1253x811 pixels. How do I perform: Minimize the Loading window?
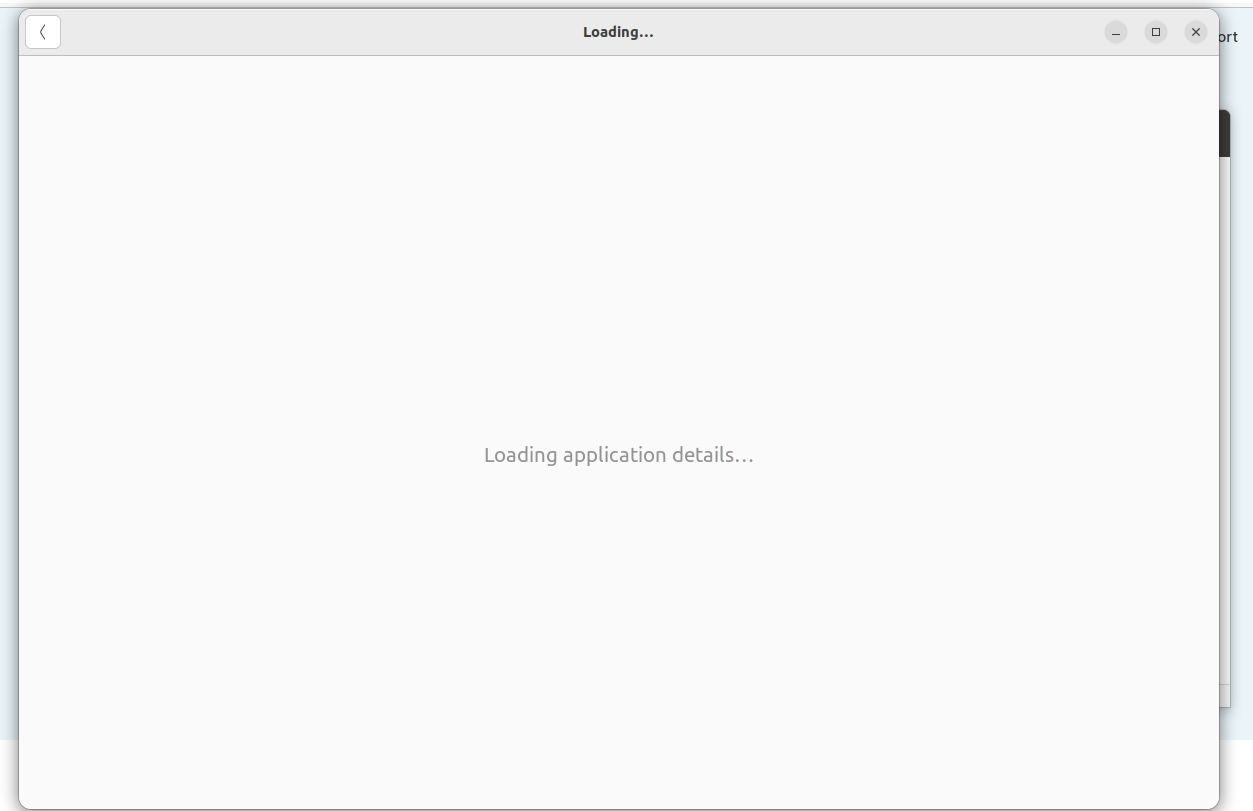click(1116, 32)
